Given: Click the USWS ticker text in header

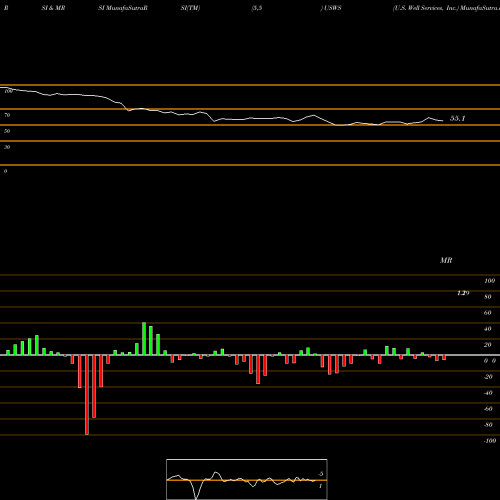Looking at the screenshot, I should pyautogui.click(x=332, y=8).
